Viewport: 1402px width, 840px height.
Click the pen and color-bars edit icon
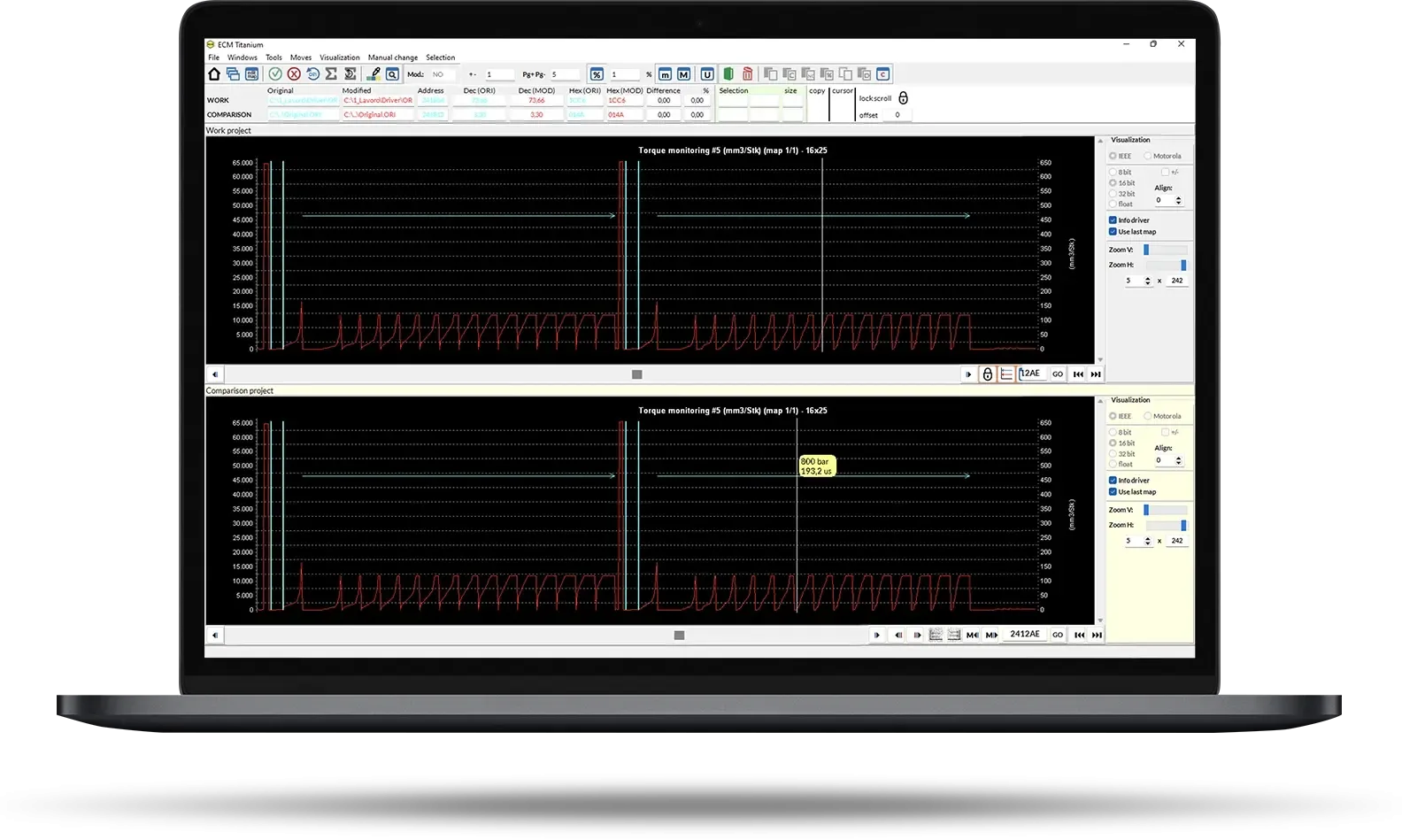click(374, 74)
